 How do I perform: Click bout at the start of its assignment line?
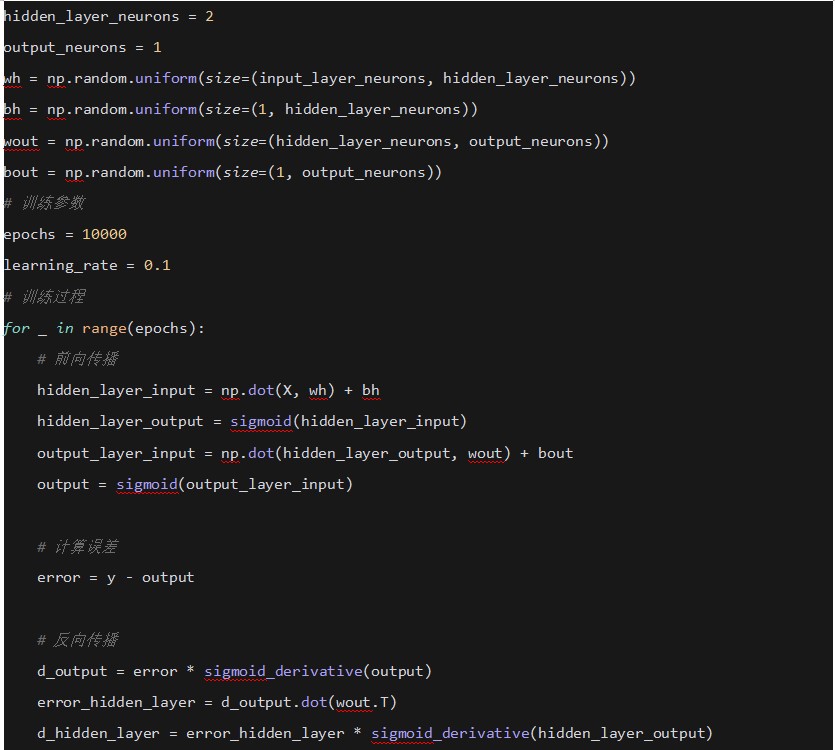tap(21, 172)
